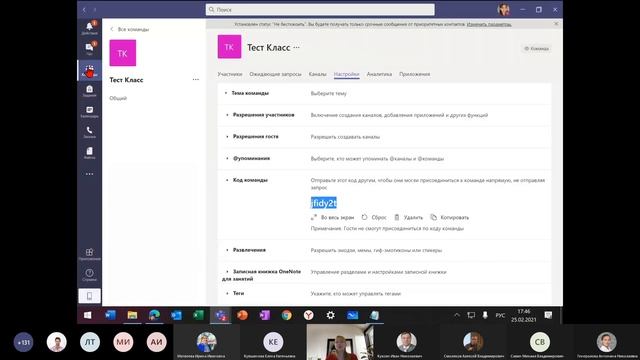640x360 pixels.
Task: Open OneNote from the taskbar
Action: click(x=264, y=315)
